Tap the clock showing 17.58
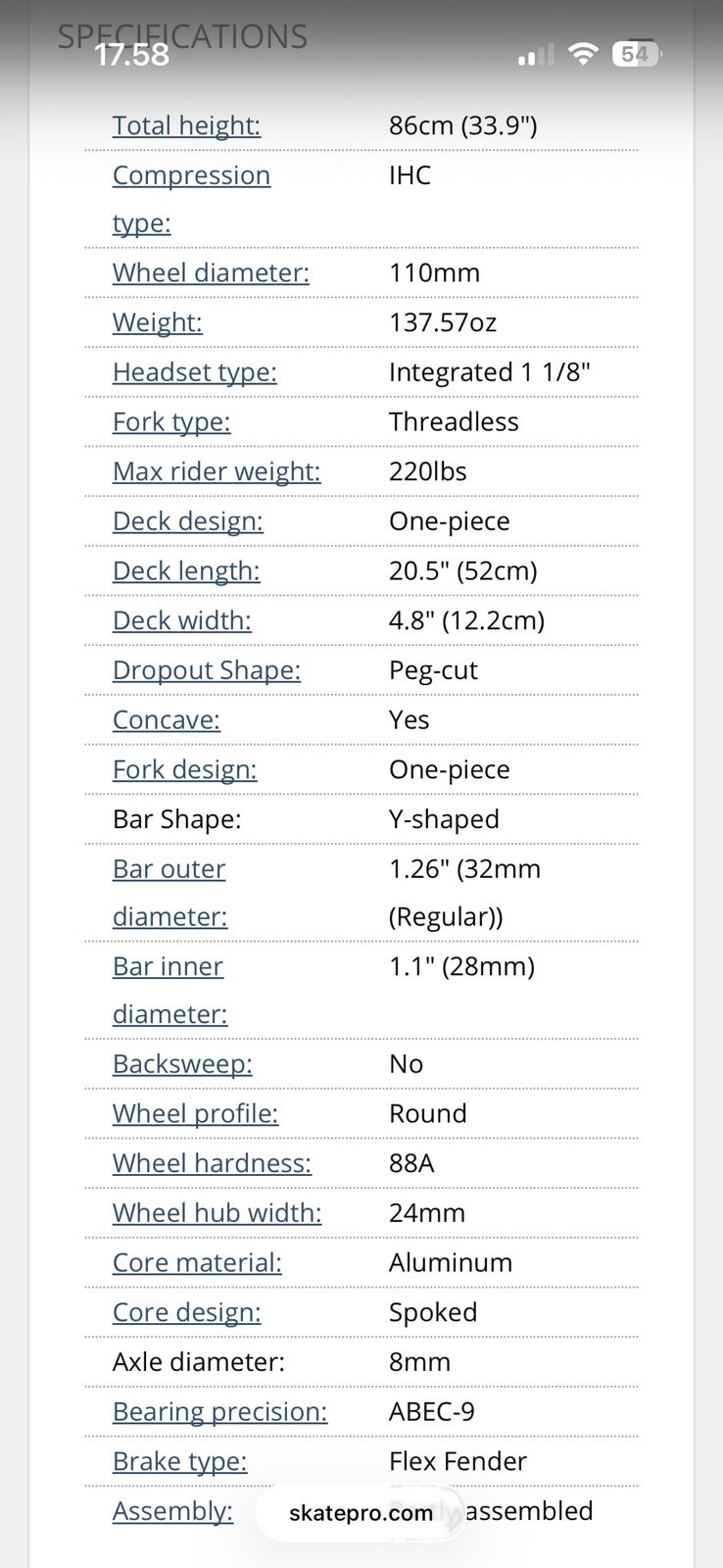Screen dimensions: 723x1568 pyautogui.click(x=132, y=54)
